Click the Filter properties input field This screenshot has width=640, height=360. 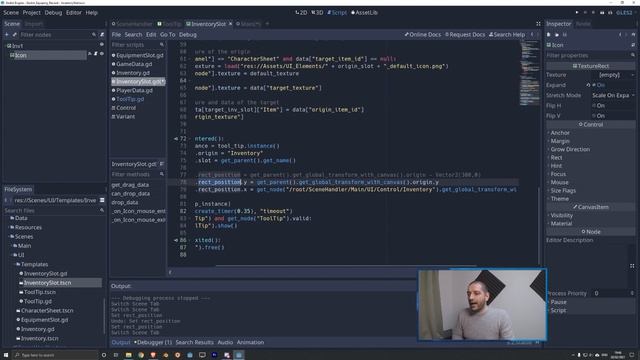coord(591,55)
